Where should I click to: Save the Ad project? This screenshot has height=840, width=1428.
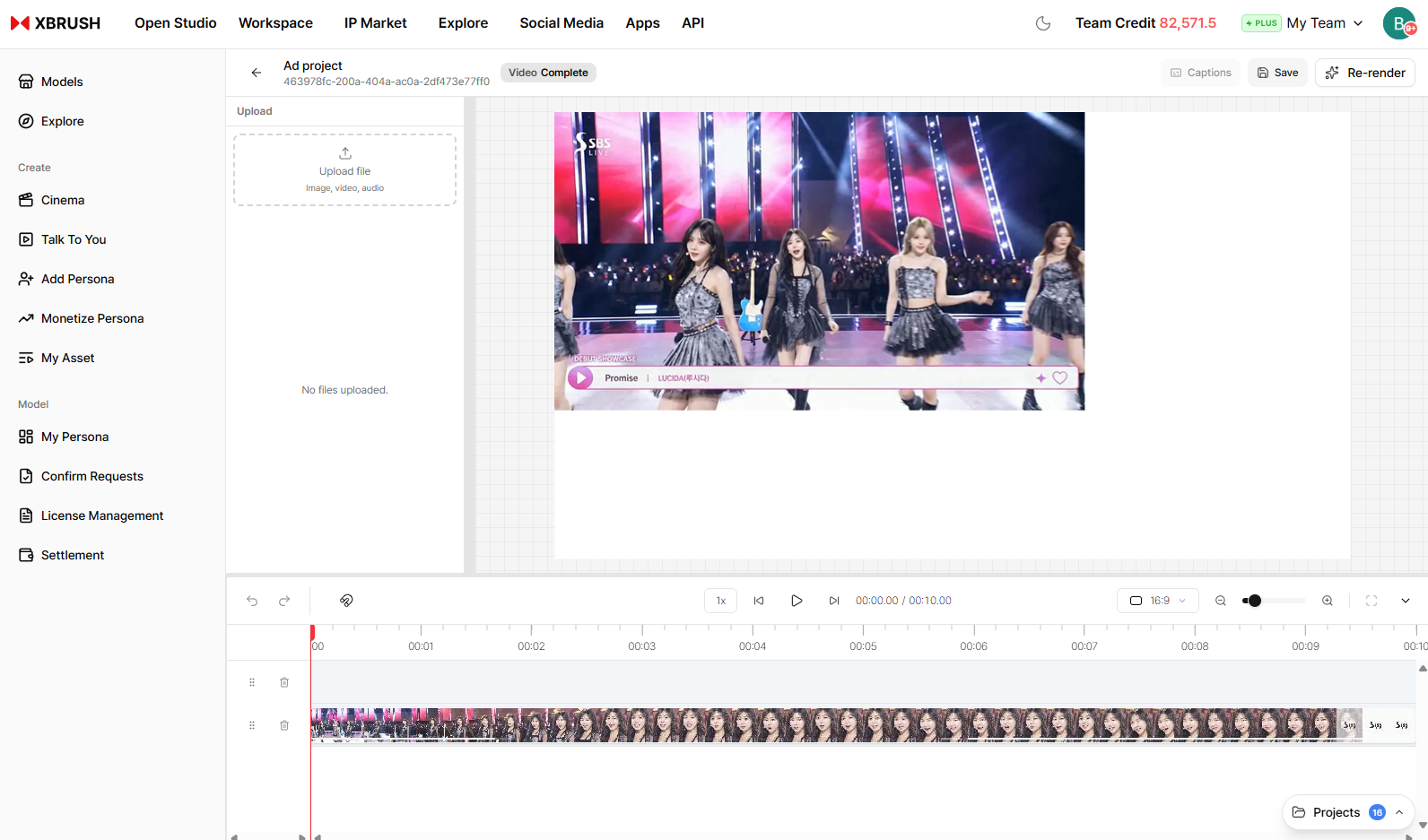pos(1277,73)
